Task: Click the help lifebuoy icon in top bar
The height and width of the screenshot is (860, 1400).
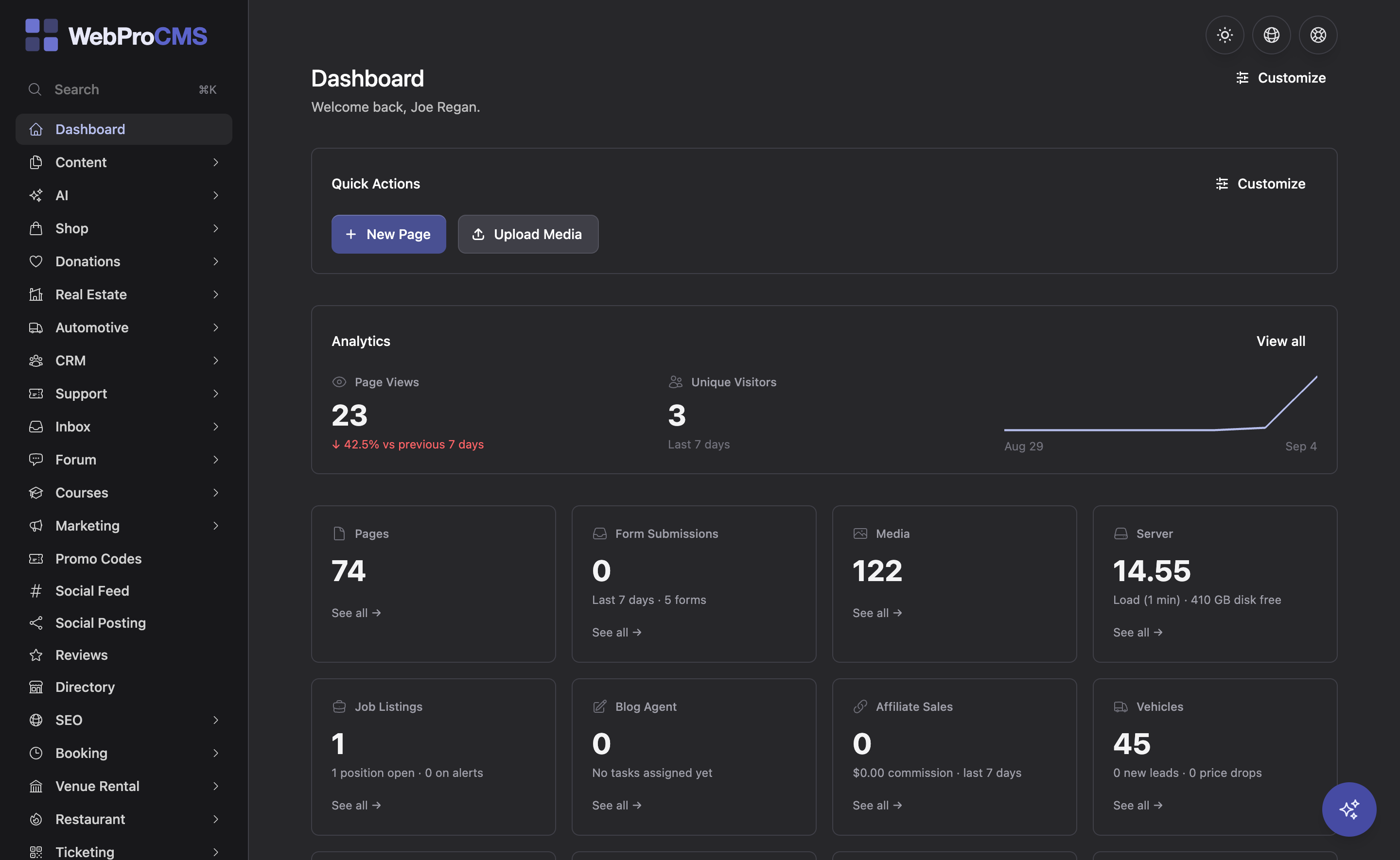Action: [1317, 35]
